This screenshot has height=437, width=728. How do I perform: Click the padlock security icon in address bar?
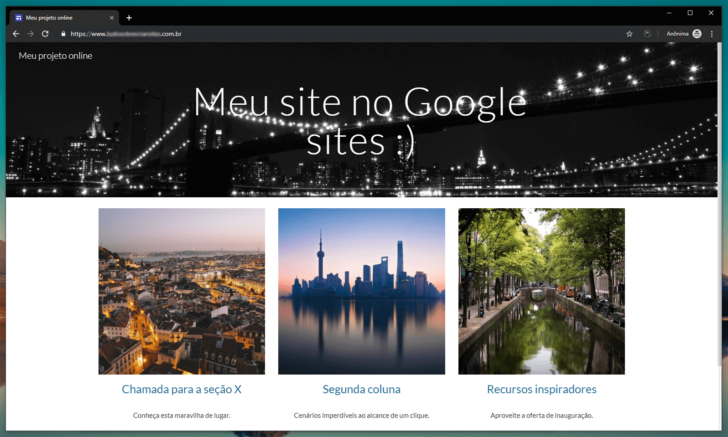63,34
